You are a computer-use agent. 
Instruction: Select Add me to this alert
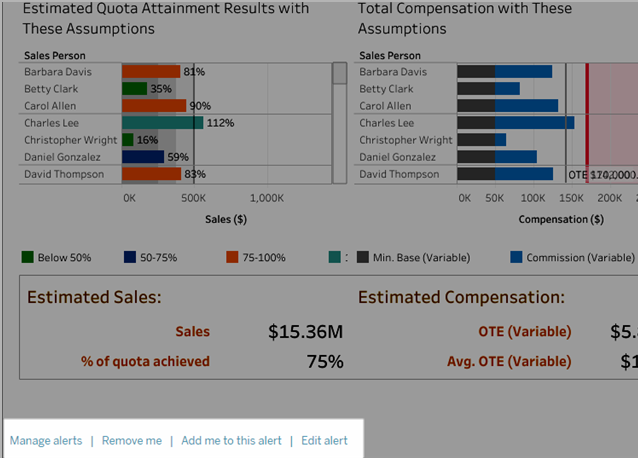click(231, 441)
